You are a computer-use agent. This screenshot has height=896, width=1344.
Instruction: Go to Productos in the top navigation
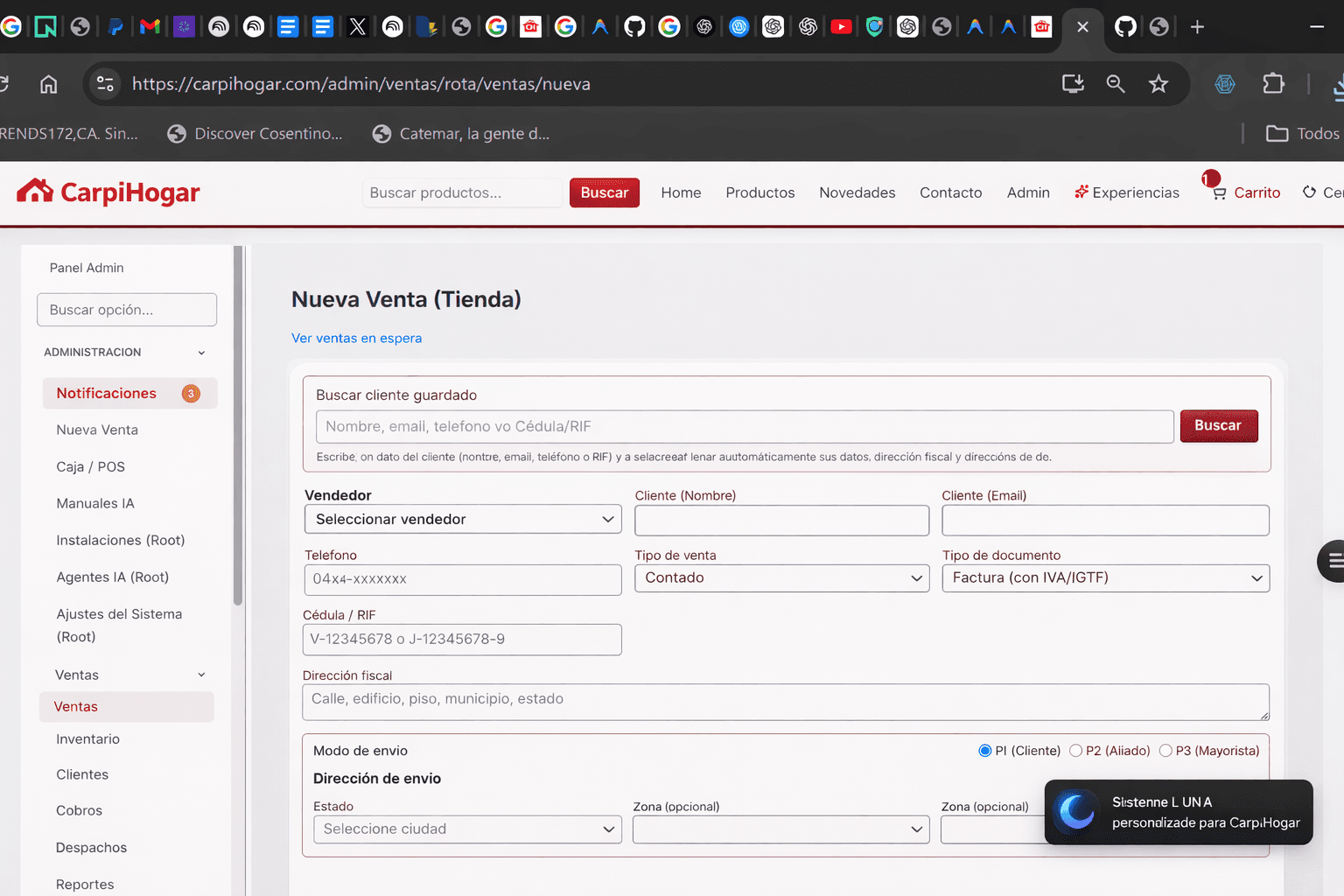click(759, 192)
